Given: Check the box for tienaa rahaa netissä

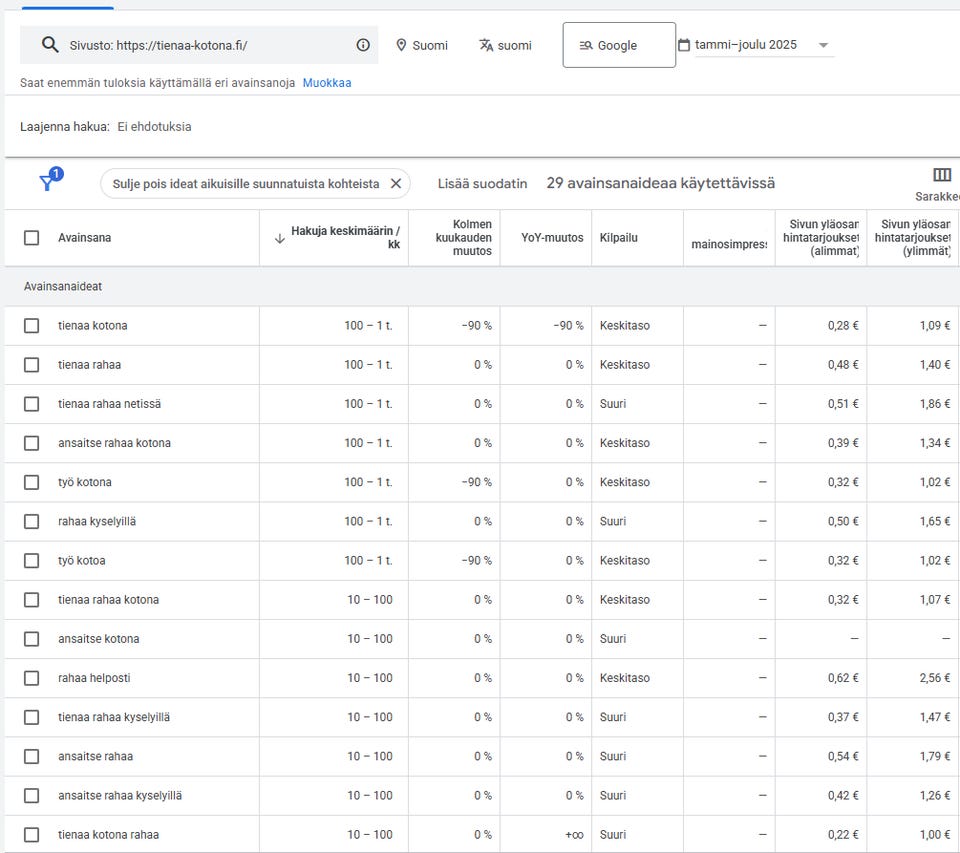Looking at the screenshot, I should (x=31, y=404).
